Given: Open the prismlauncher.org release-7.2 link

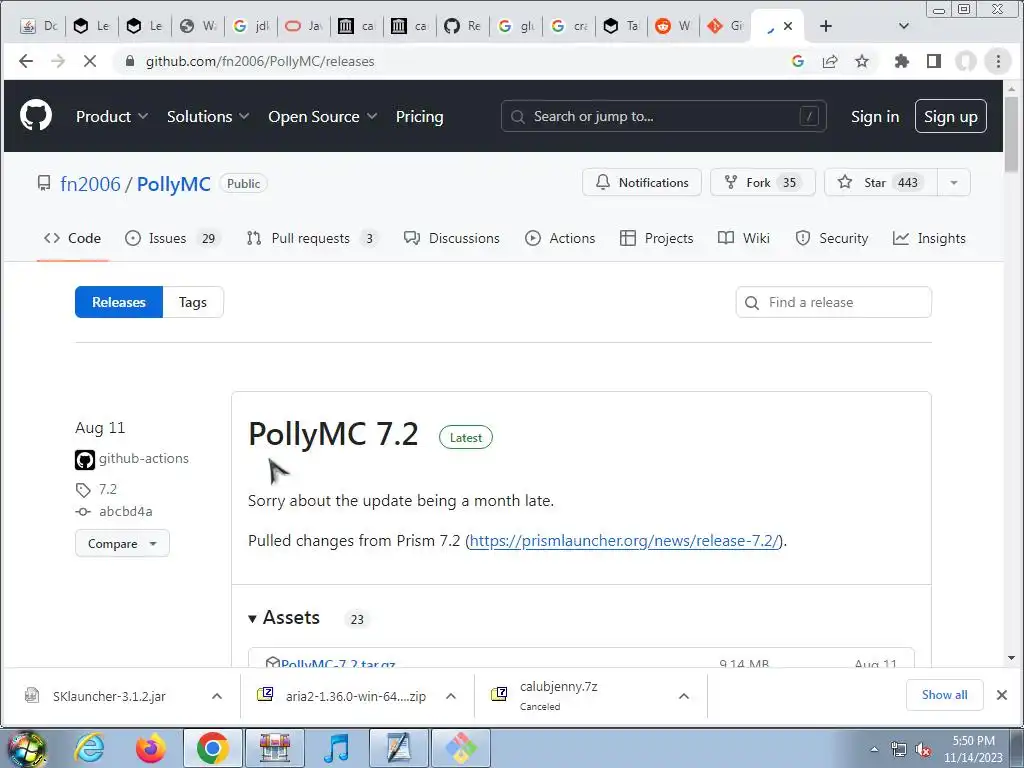Looking at the screenshot, I should point(625,541).
